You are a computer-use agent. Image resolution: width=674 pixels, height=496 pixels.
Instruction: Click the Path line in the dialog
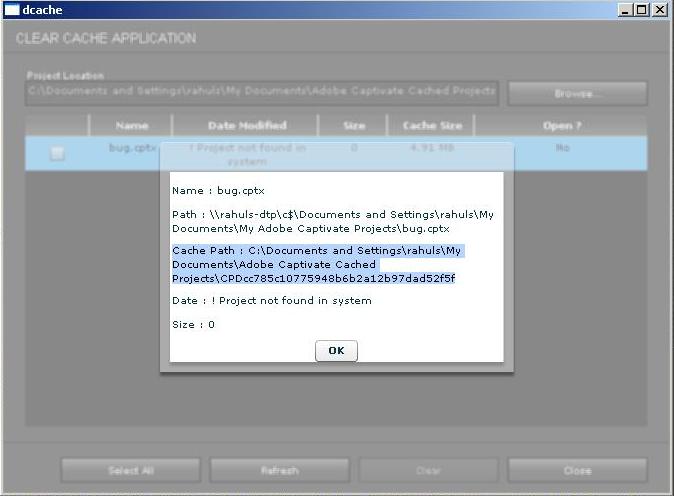tap(332, 221)
